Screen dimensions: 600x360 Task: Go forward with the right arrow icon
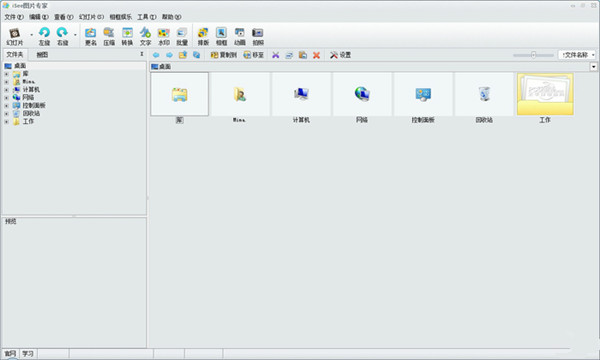(x=169, y=55)
